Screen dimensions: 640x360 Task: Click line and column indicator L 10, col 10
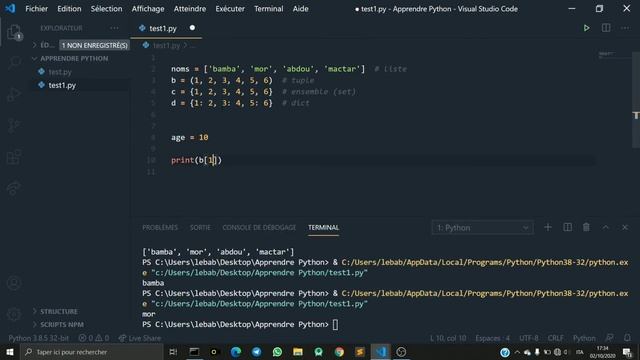pyautogui.click(x=448, y=338)
